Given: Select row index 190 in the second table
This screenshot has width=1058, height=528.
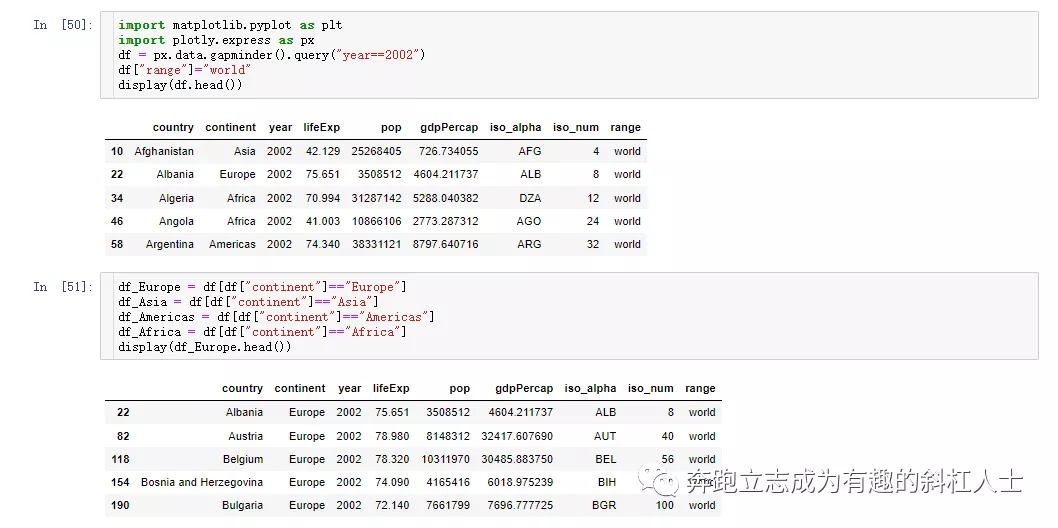Looking at the screenshot, I should click(120, 505).
